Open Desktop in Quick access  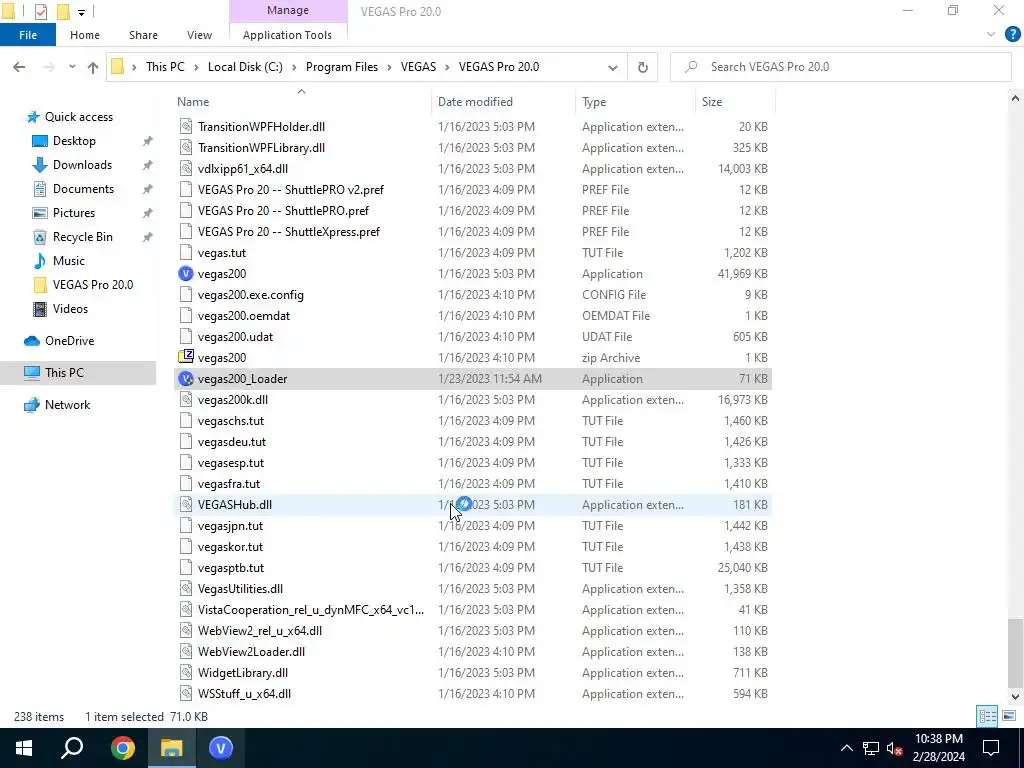(x=74, y=141)
